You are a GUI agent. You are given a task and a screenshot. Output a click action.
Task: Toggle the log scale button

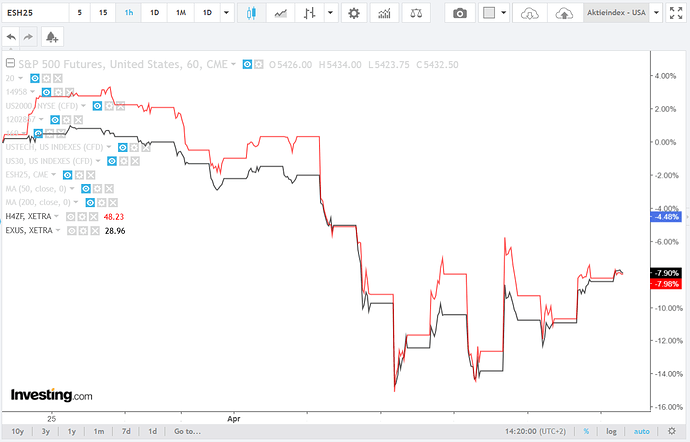tap(611, 431)
